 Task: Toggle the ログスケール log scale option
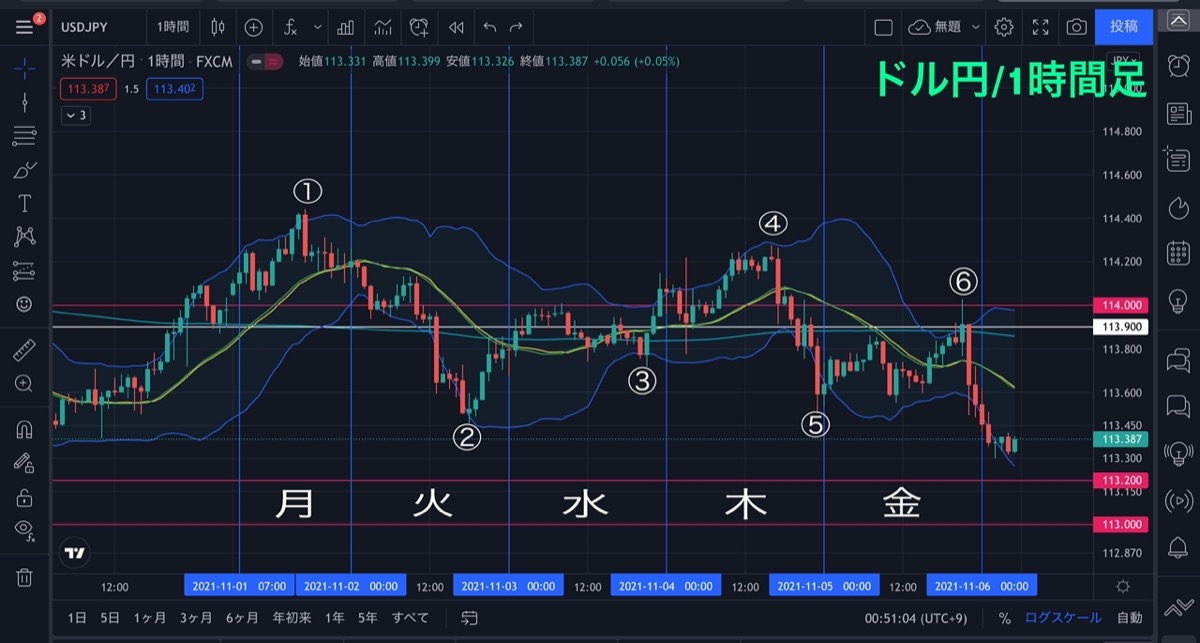click(1064, 618)
